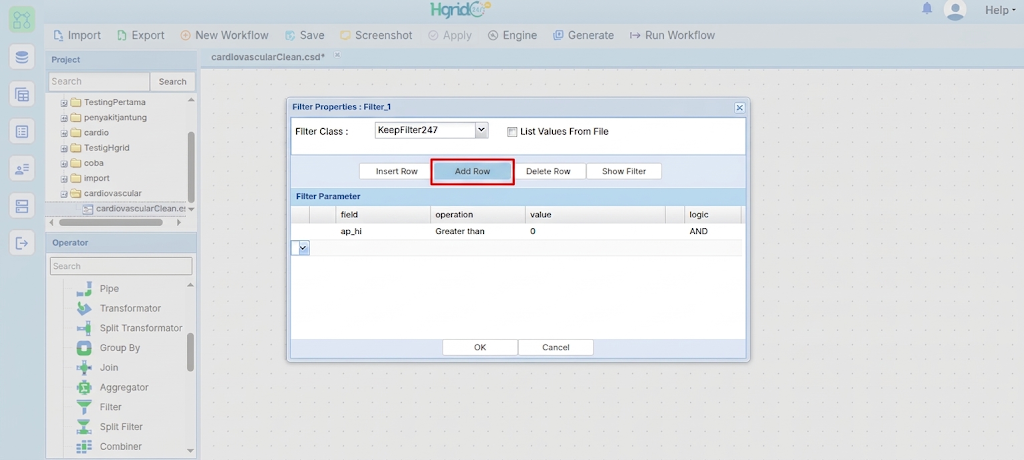Select the Filter operator icon
This screenshot has width=1024, height=460.
click(84, 407)
